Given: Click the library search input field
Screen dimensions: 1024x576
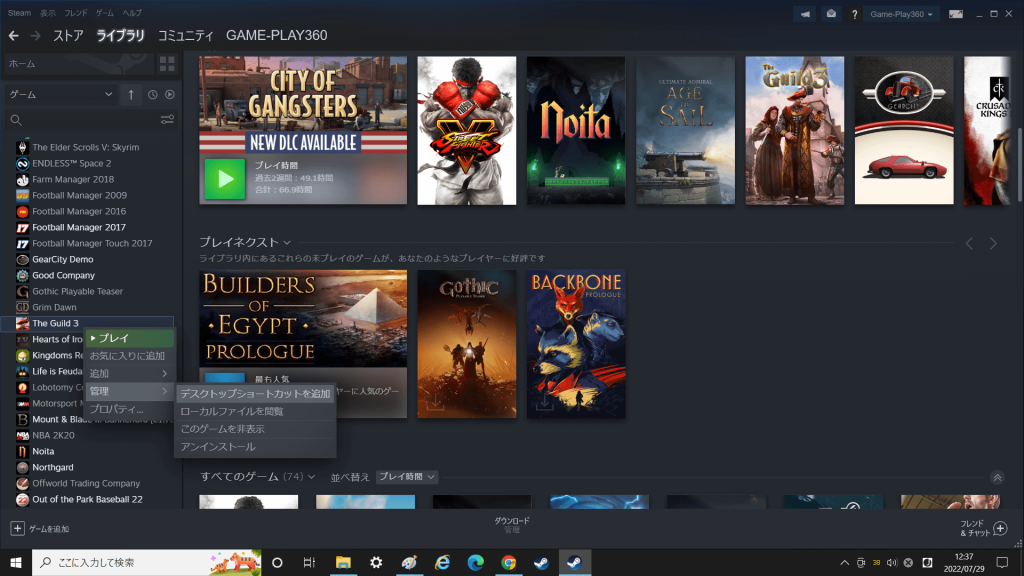Looking at the screenshot, I should [90, 120].
